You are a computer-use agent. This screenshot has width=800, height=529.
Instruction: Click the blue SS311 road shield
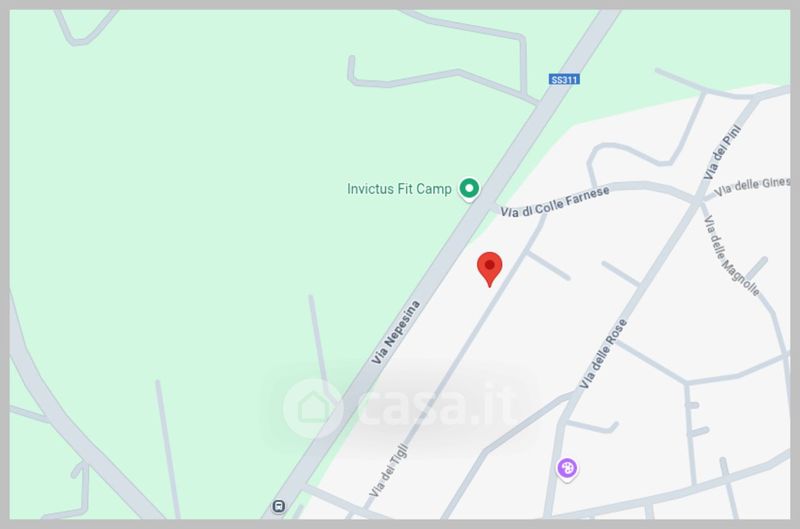click(564, 80)
